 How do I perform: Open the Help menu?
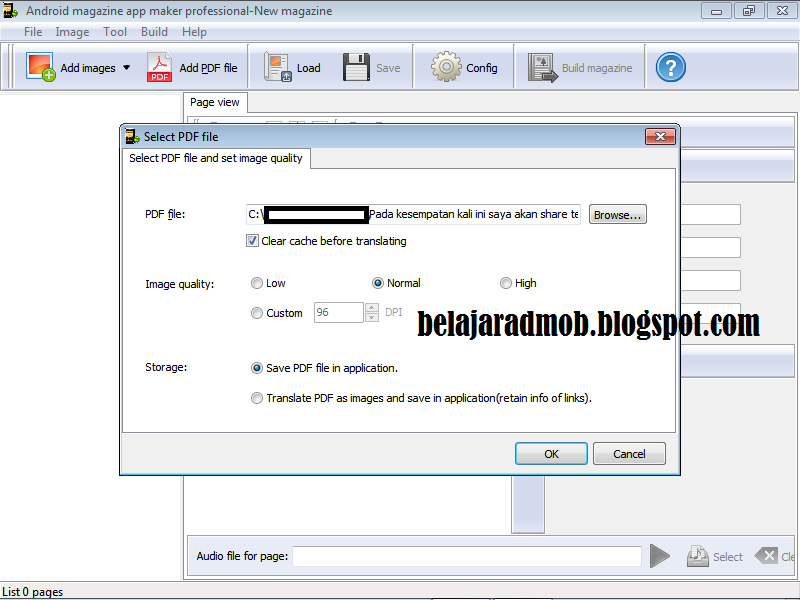pyautogui.click(x=194, y=32)
